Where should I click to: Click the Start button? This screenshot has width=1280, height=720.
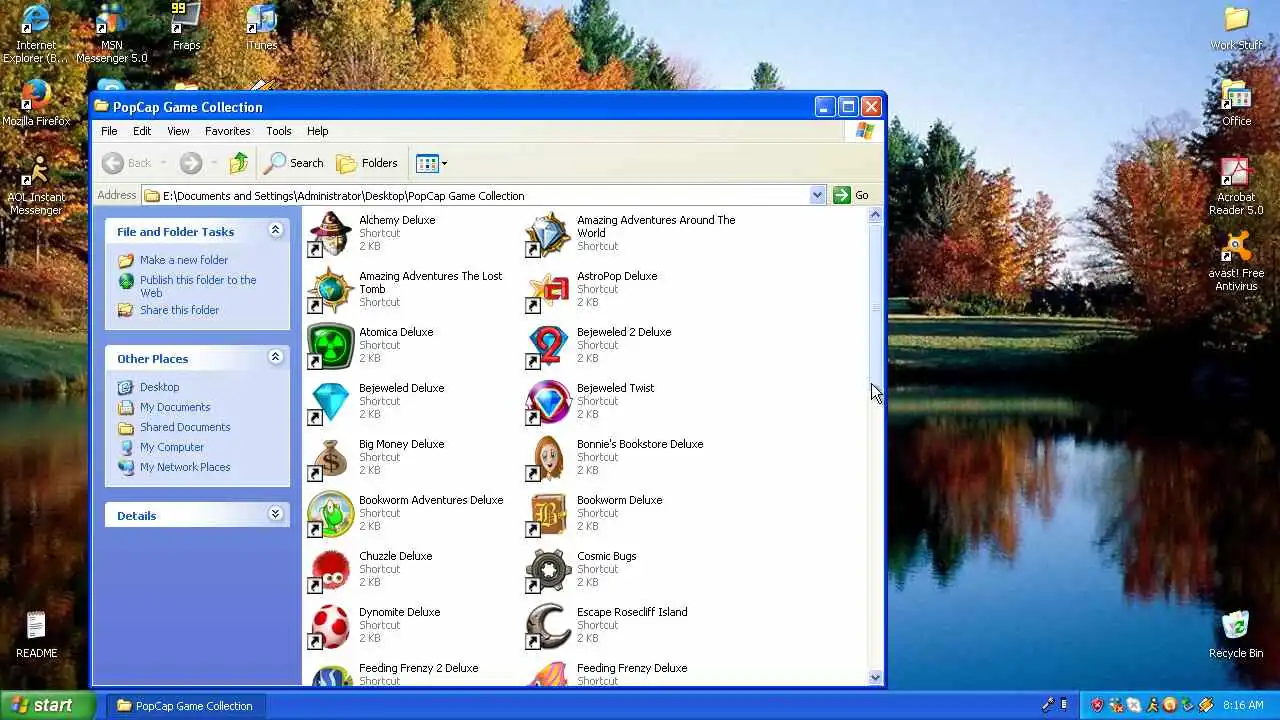tap(48, 705)
